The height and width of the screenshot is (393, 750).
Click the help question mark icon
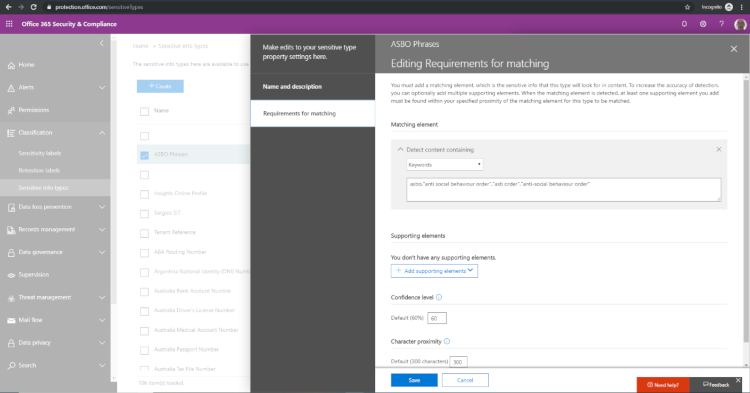[x=721, y=24]
